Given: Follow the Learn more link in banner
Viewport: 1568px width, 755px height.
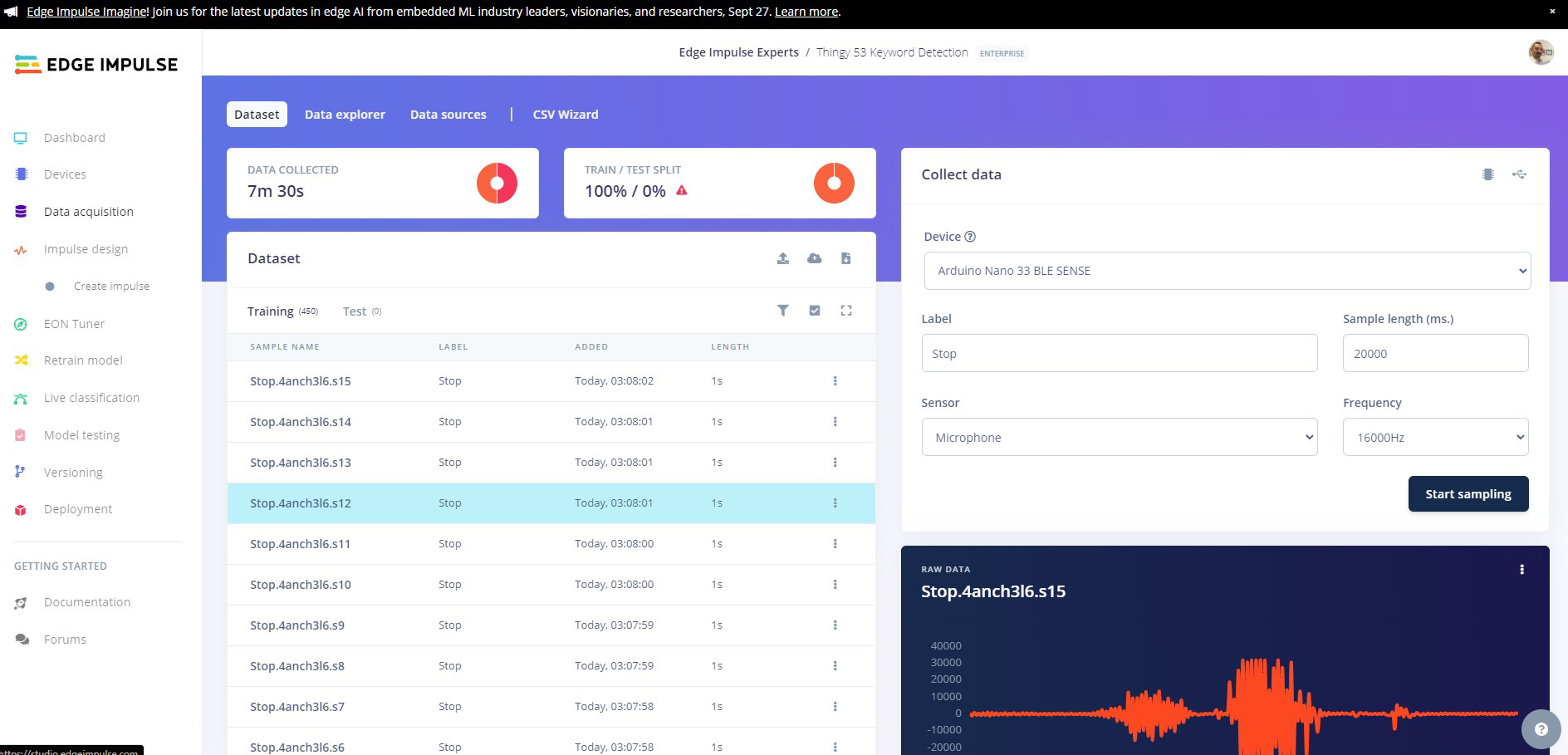Looking at the screenshot, I should [x=806, y=12].
